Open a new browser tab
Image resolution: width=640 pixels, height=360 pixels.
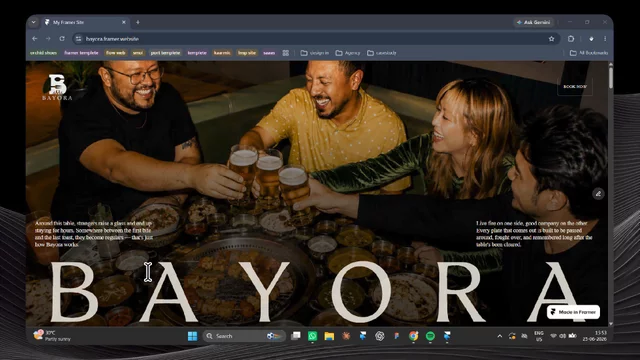pyautogui.click(x=138, y=22)
